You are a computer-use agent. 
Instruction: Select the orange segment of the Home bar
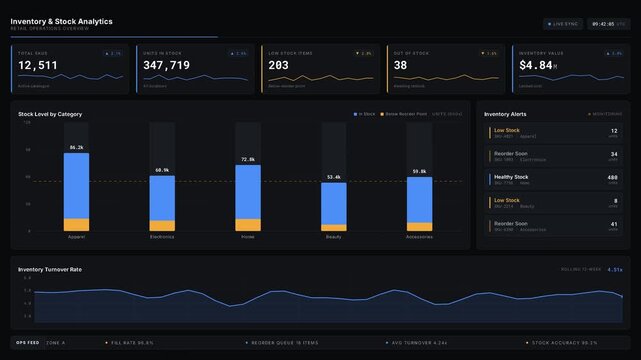pyautogui.click(x=248, y=225)
